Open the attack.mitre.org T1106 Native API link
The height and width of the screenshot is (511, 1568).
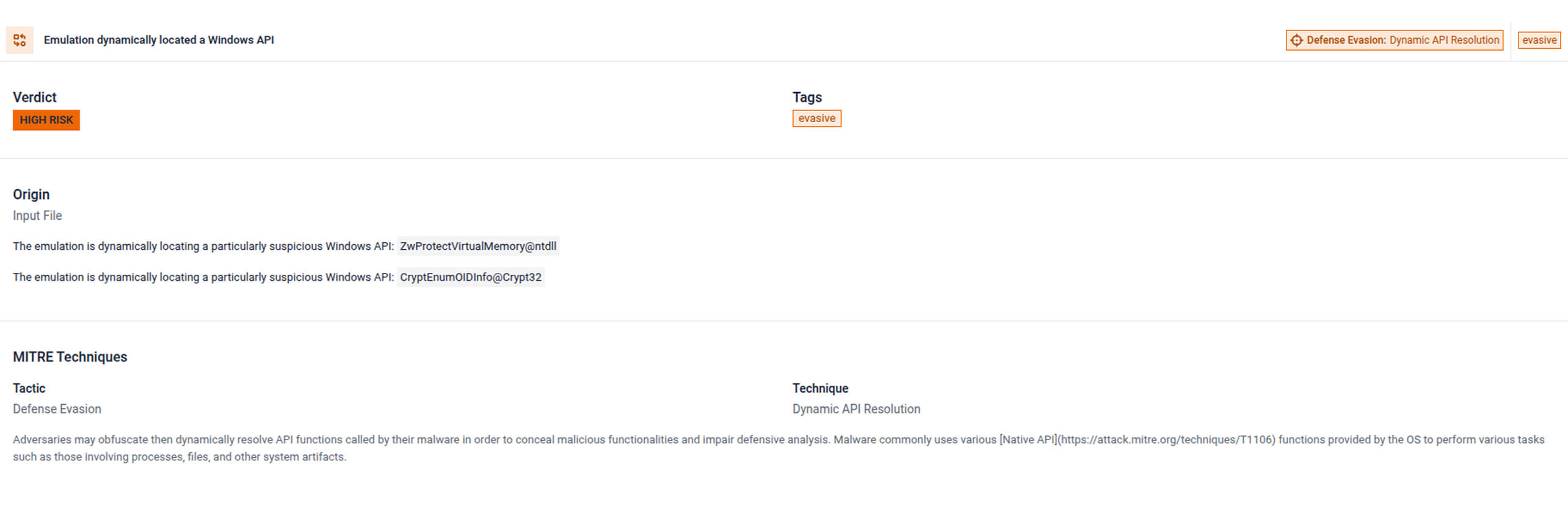click(1166, 440)
